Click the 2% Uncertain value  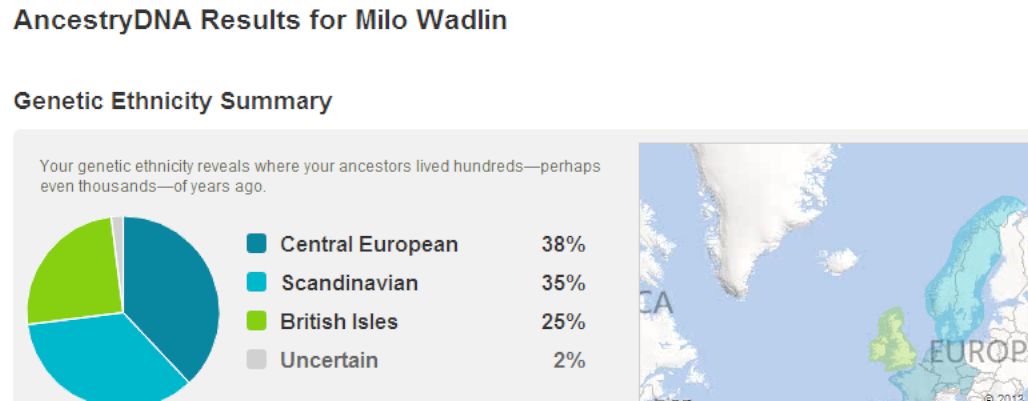pos(569,360)
